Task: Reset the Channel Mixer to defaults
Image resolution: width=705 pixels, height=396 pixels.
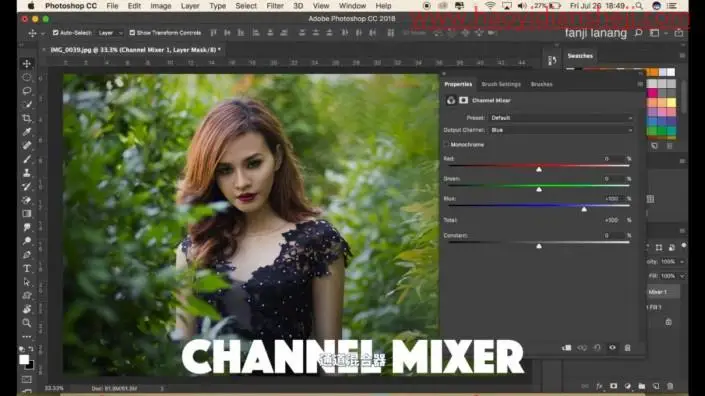Action: tap(597, 347)
